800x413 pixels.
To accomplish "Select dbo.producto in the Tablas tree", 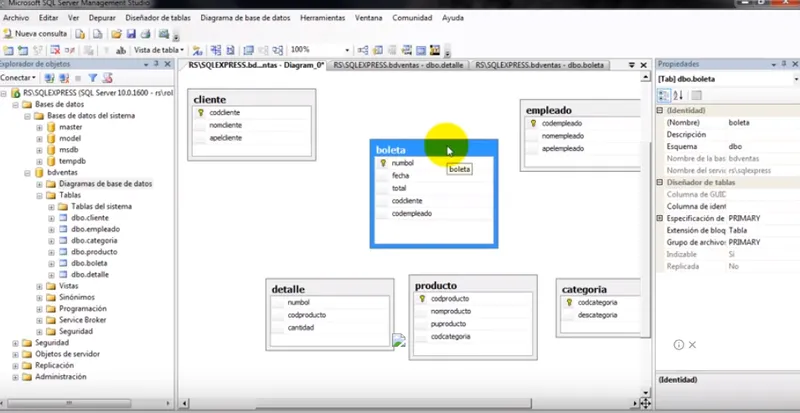I will (94, 252).
